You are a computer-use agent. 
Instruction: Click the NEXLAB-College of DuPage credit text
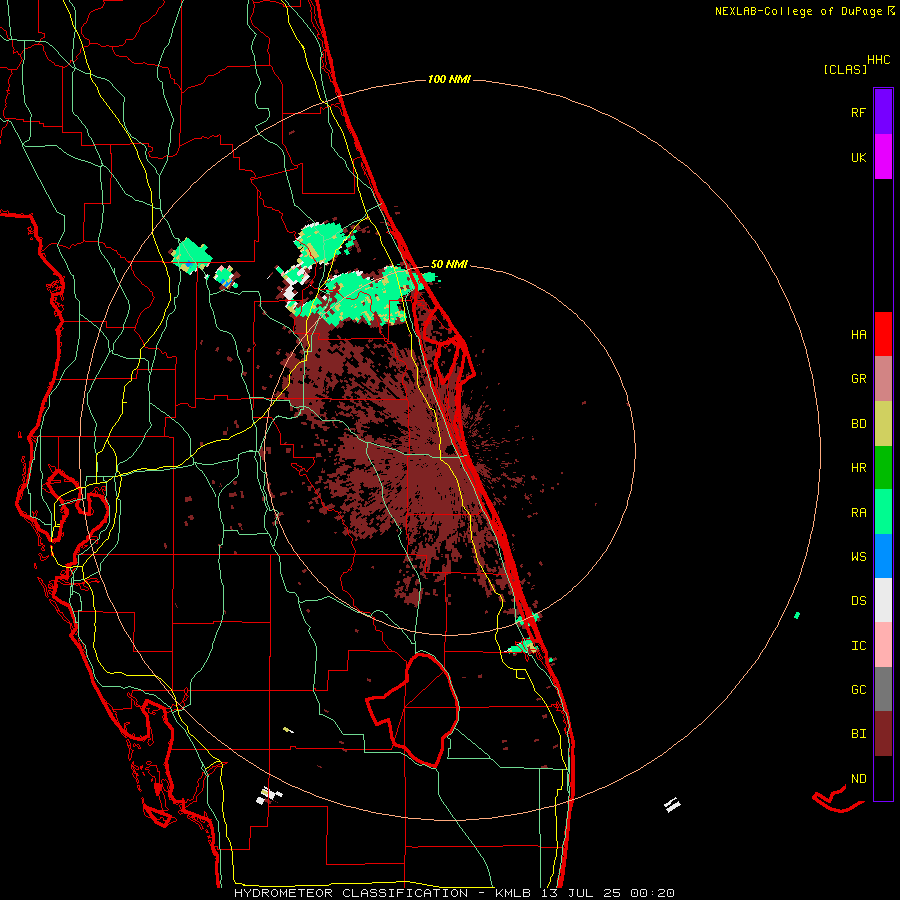[x=805, y=11]
